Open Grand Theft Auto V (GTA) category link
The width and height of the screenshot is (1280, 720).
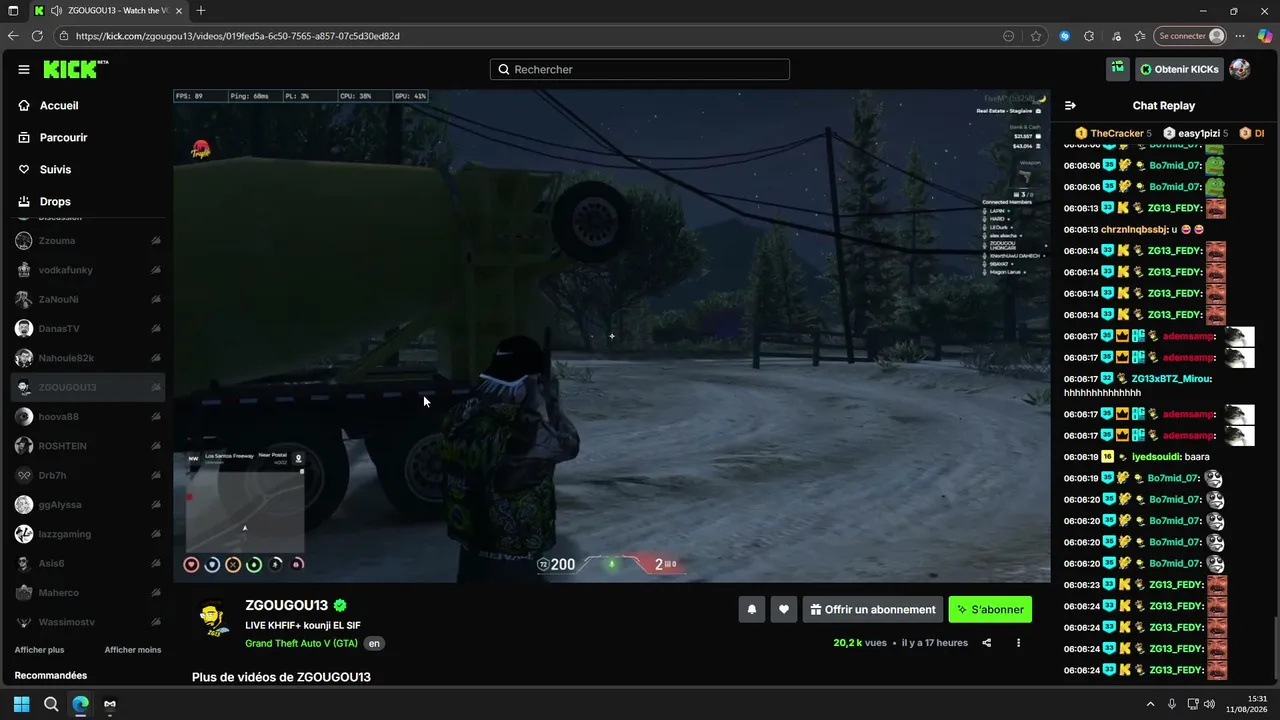point(301,643)
